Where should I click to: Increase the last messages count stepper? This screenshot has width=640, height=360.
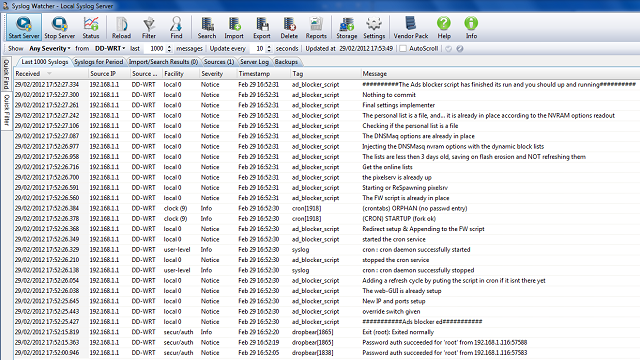click(169, 47)
